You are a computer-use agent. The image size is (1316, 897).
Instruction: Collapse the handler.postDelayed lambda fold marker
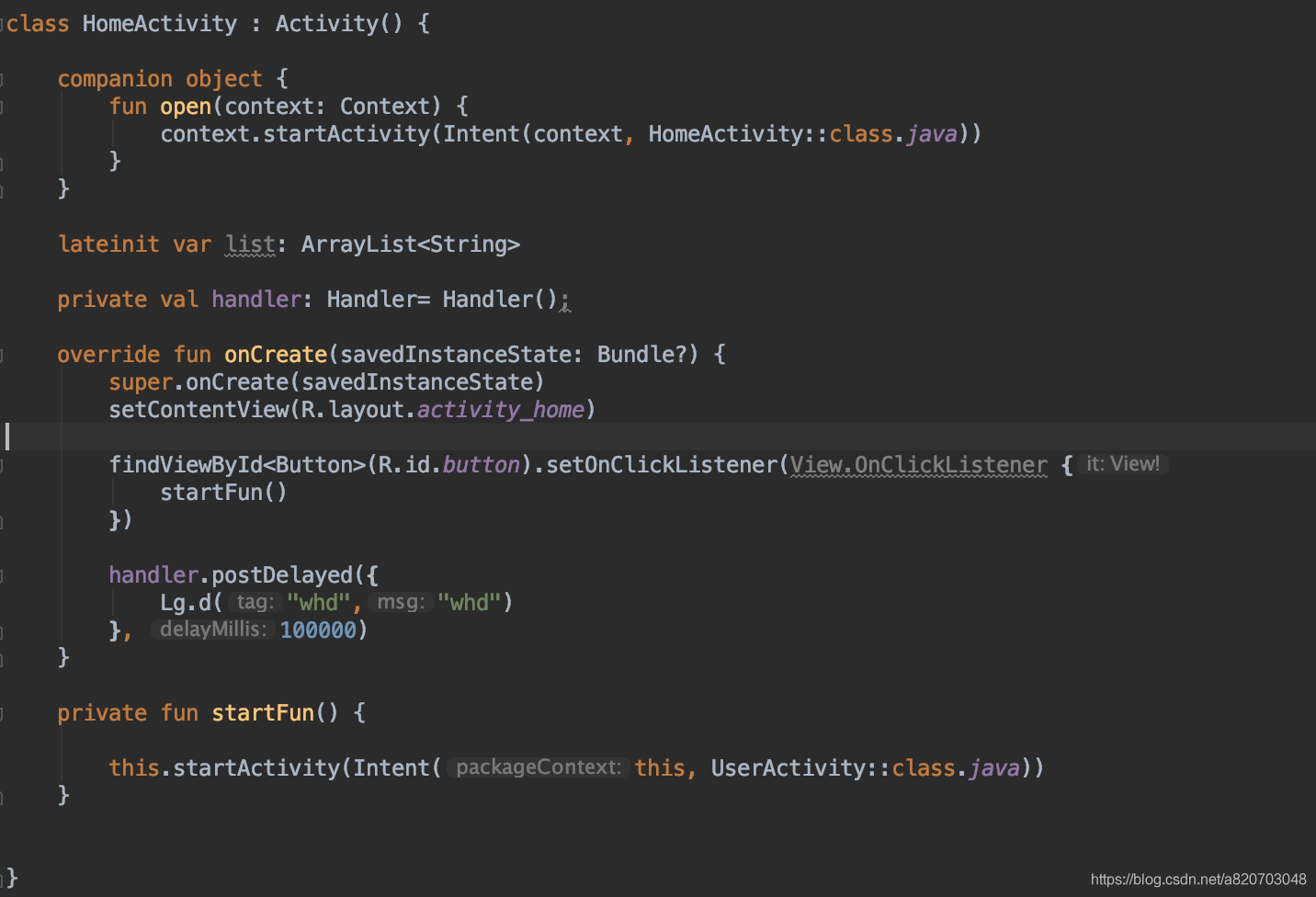click(2, 576)
